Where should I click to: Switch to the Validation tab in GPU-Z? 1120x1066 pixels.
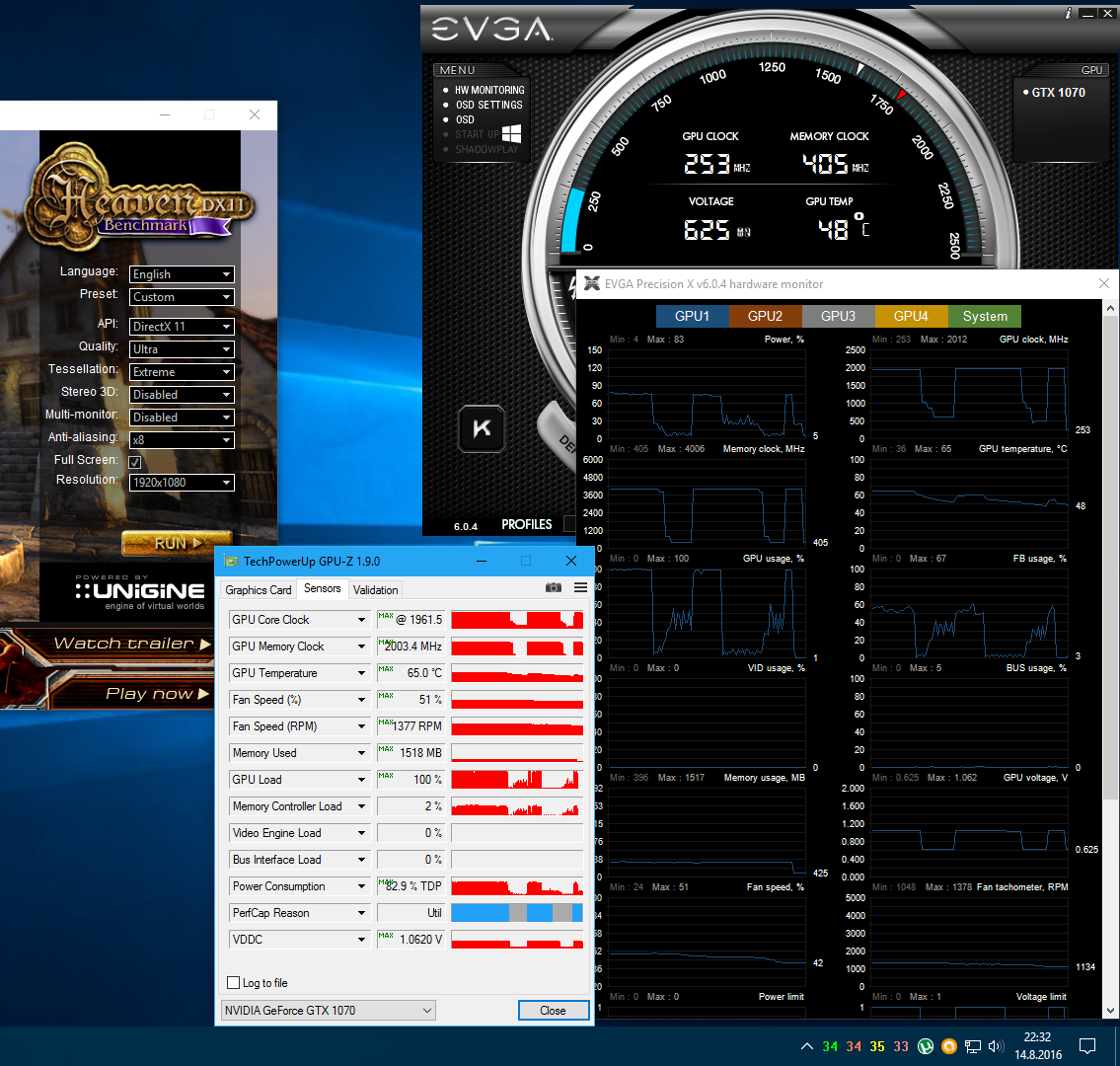coord(375,589)
